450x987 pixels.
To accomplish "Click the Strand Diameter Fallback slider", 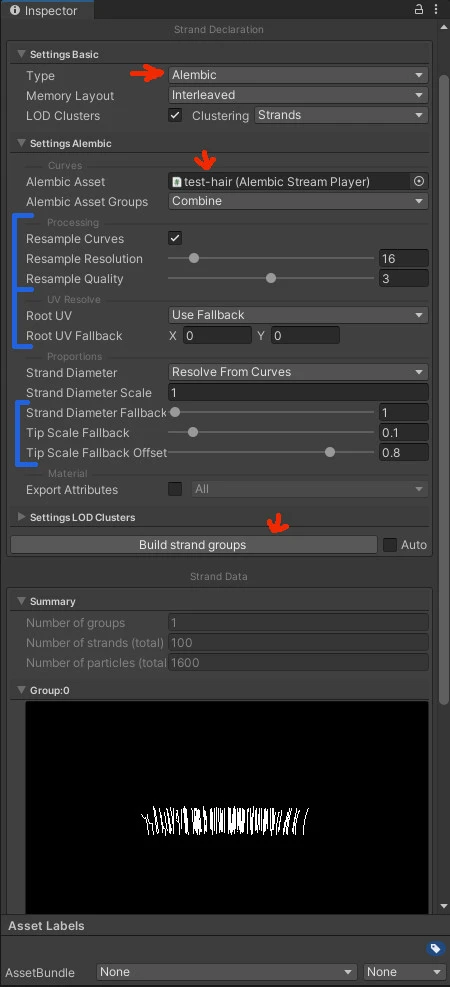I will pos(271,412).
